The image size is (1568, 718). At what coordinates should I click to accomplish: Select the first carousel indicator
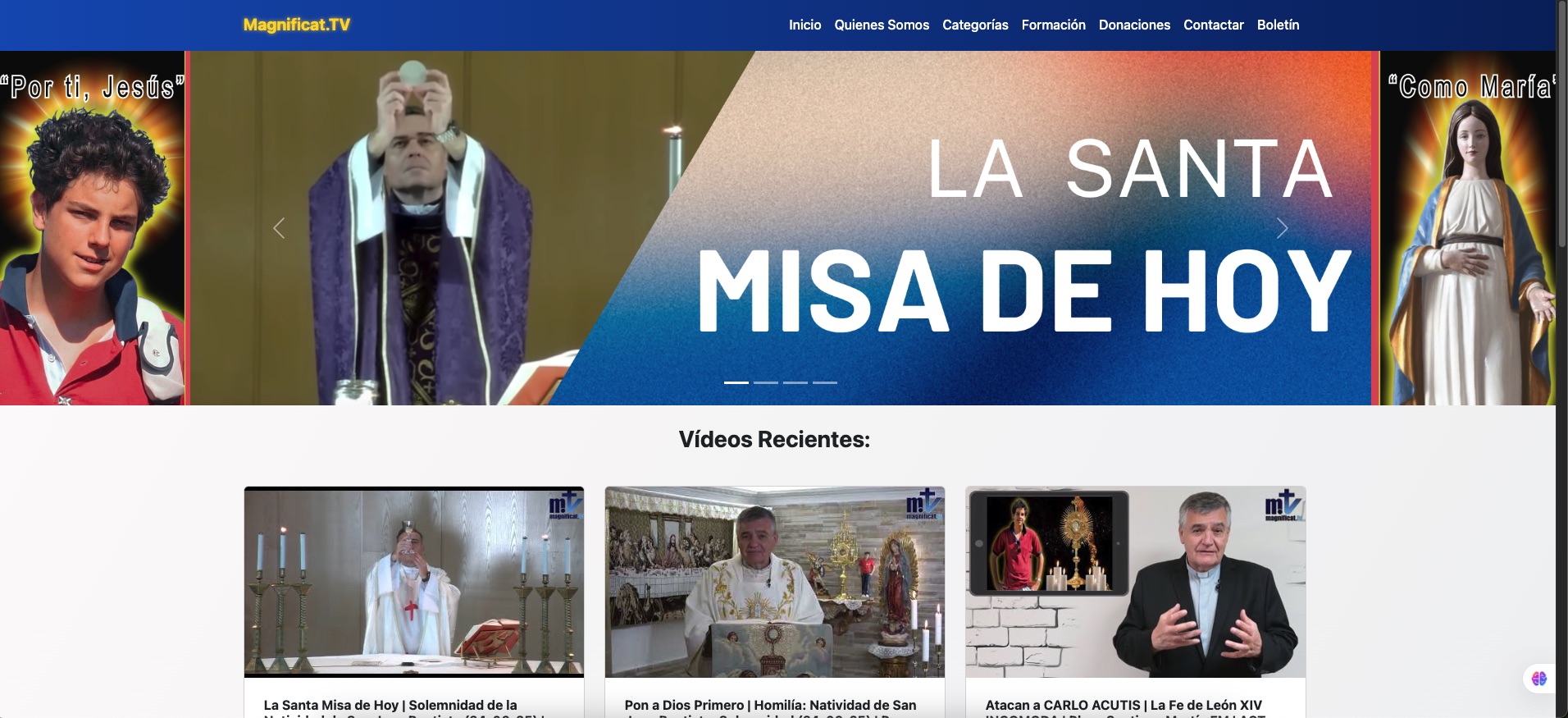pos(736,382)
